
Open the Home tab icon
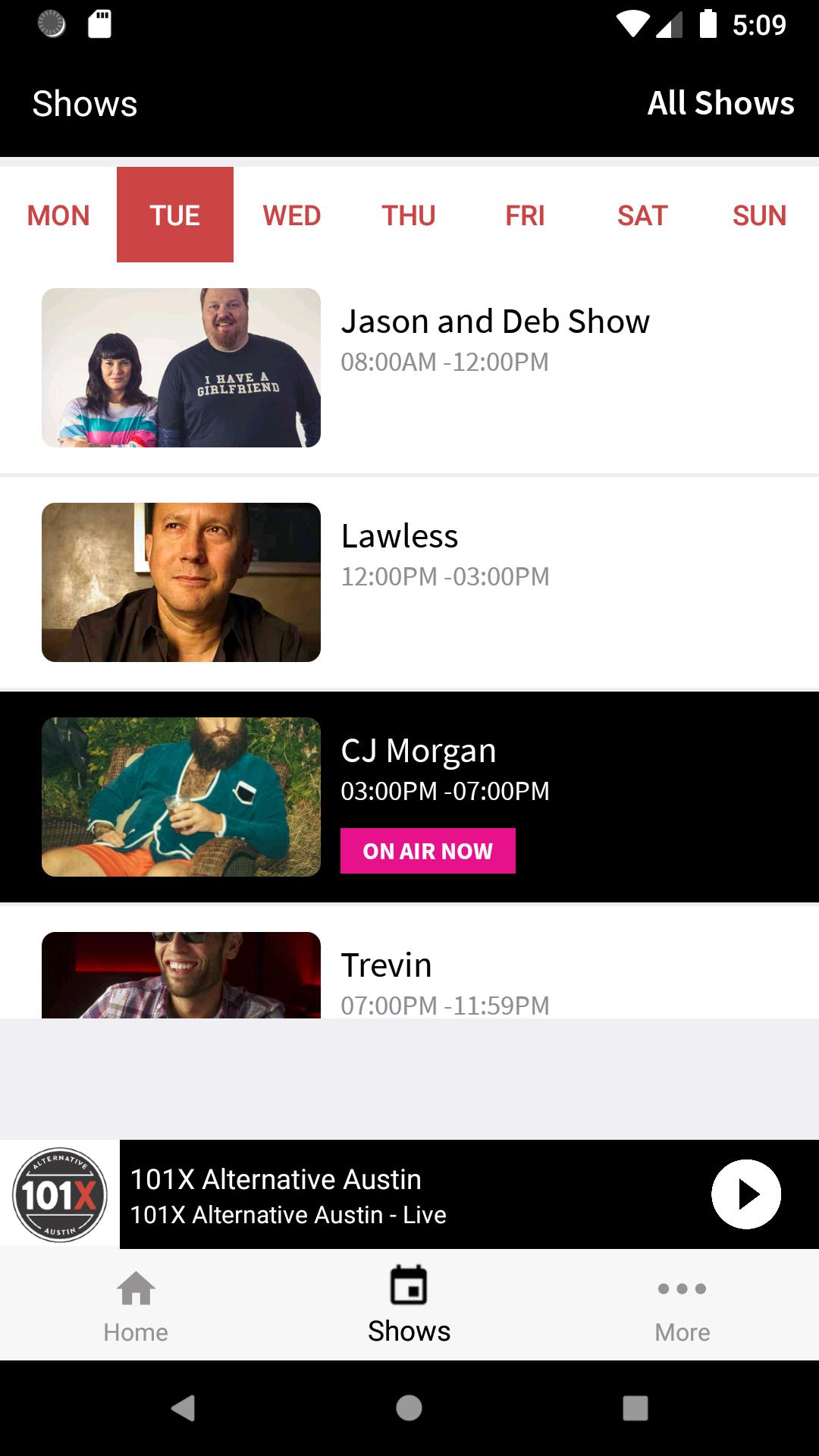click(x=136, y=1288)
